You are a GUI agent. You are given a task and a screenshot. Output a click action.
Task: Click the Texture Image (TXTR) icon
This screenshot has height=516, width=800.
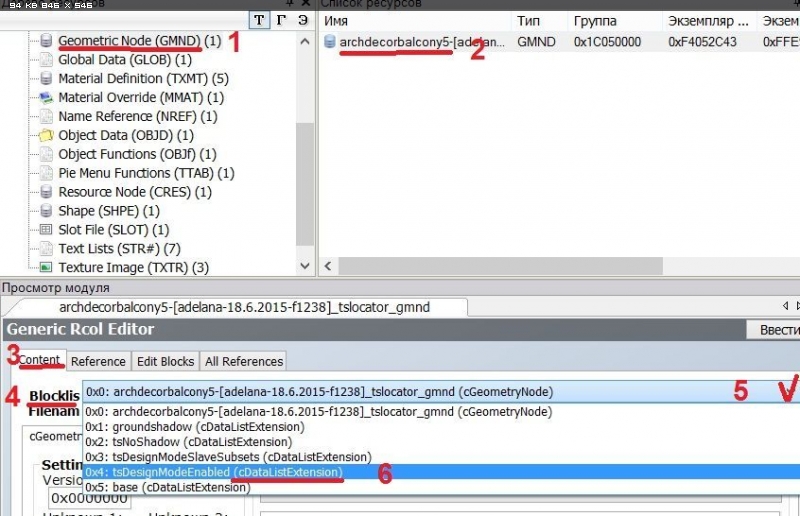(x=46, y=268)
